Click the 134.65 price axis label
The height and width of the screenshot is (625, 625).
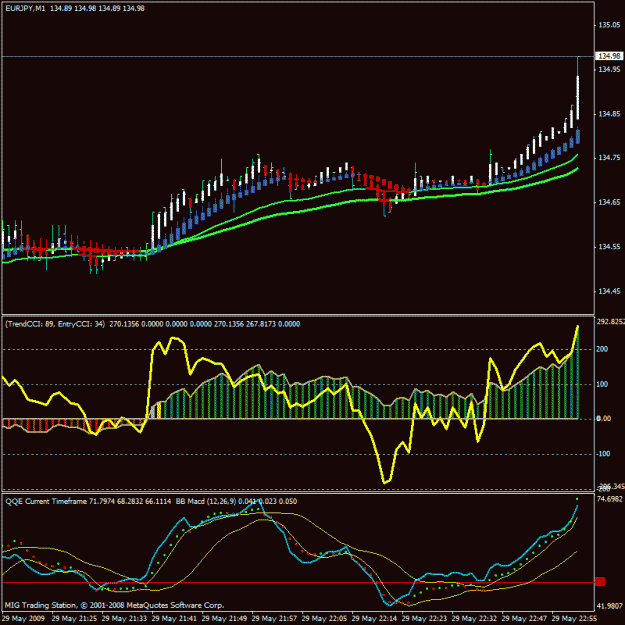(x=609, y=202)
